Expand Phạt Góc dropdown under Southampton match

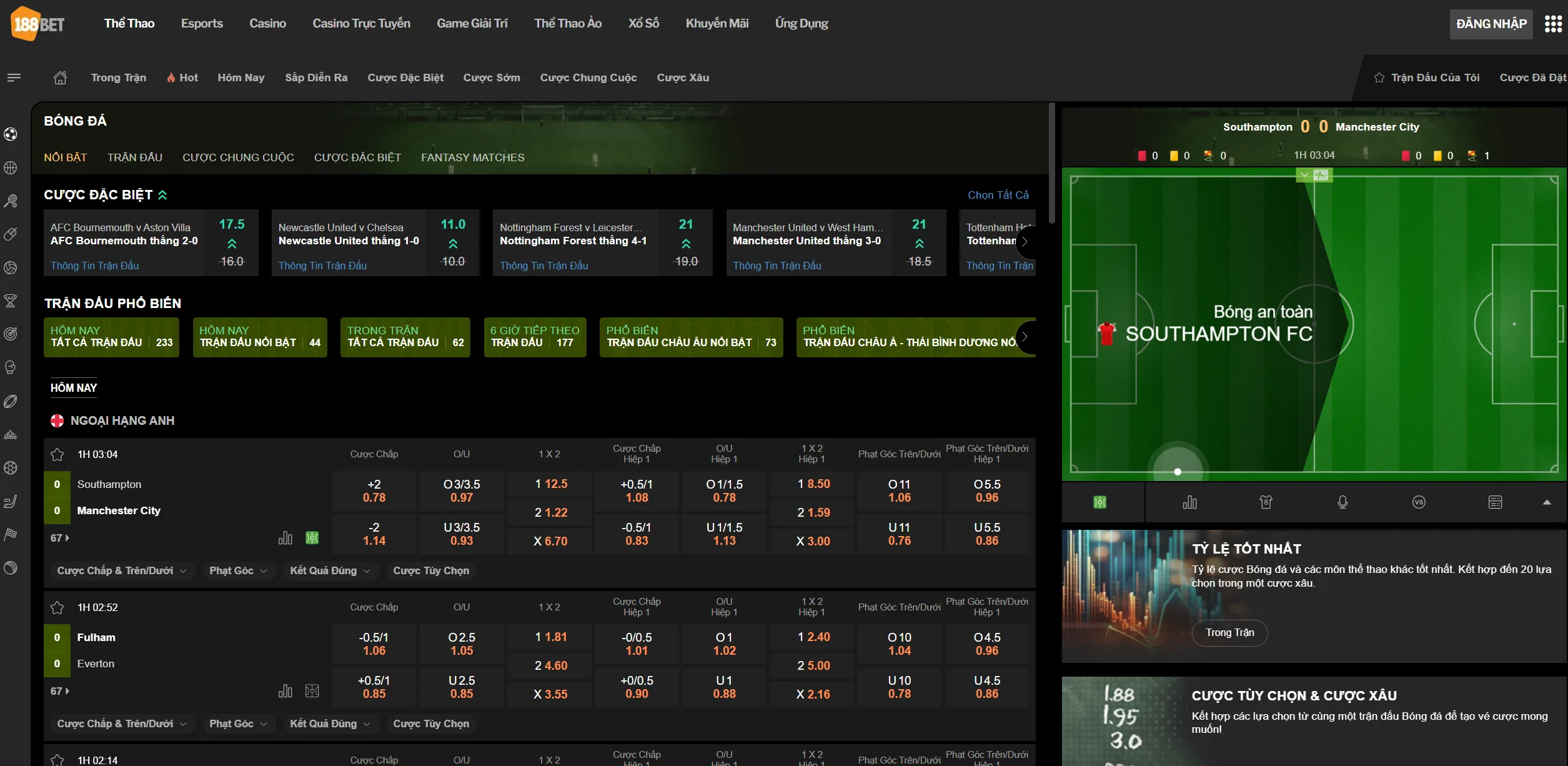(238, 570)
